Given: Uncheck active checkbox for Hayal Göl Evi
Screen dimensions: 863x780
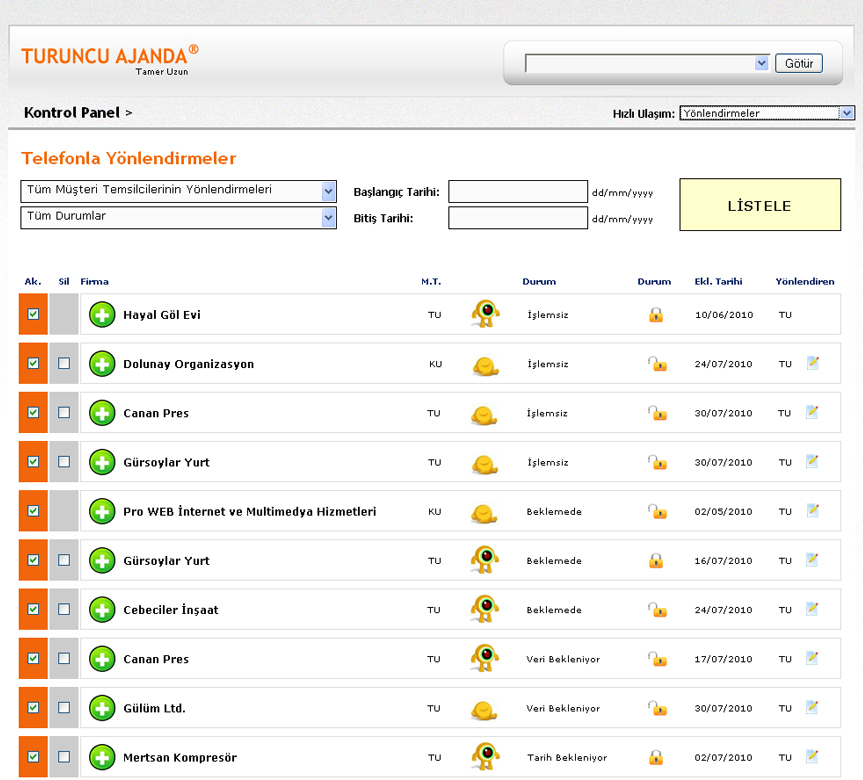Looking at the screenshot, I should pos(33,314).
